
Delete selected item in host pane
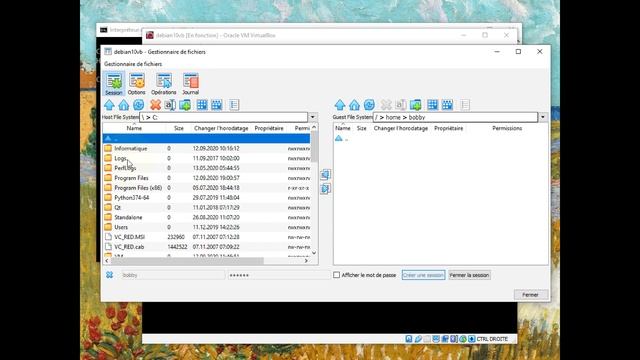click(x=155, y=105)
